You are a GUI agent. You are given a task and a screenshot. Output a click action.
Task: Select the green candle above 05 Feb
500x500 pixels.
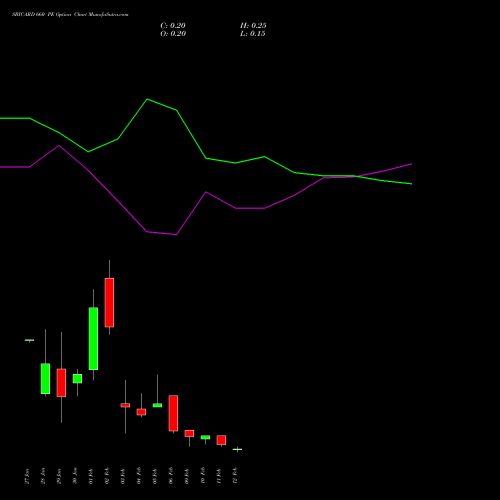[x=157, y=405]
